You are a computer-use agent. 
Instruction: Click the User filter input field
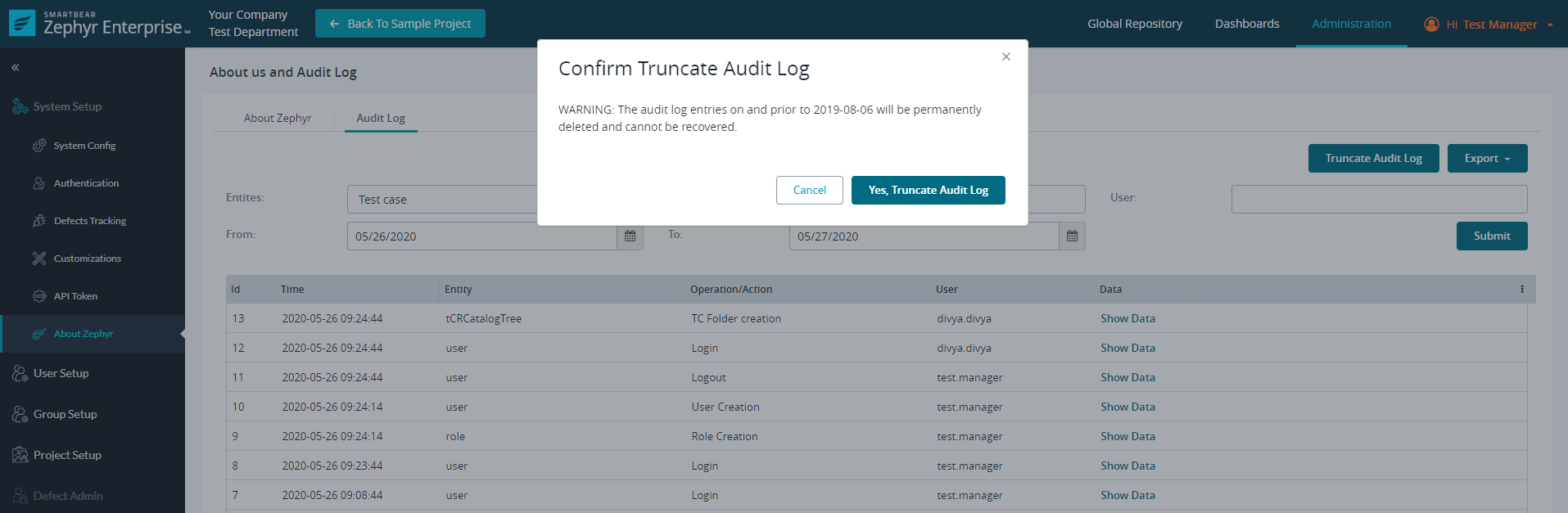[1379, 199]
